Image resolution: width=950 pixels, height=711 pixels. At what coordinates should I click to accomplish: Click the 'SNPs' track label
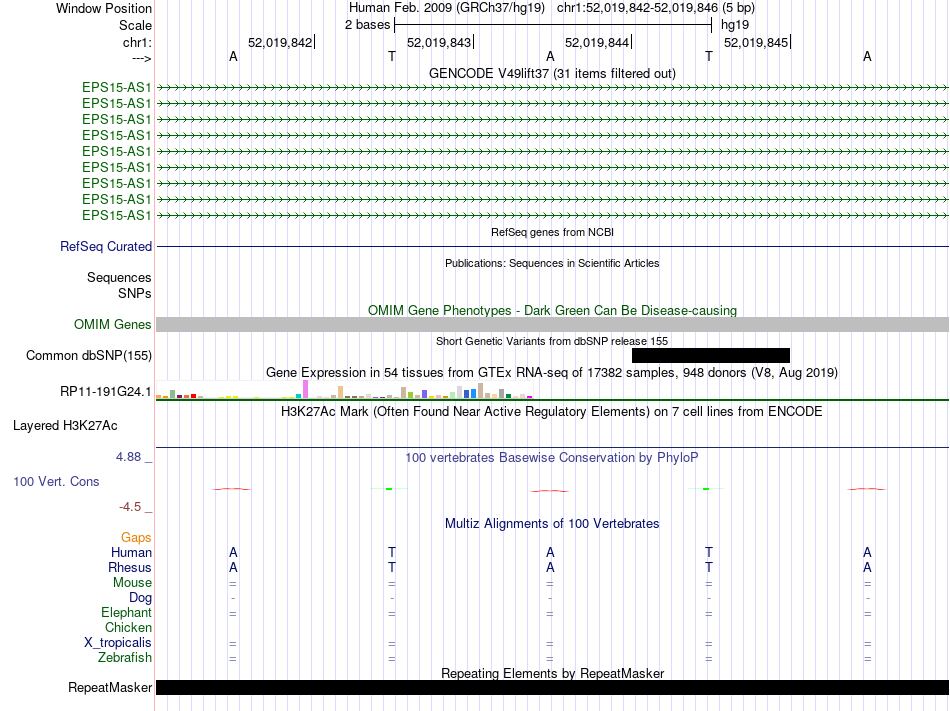coord(135,293)
